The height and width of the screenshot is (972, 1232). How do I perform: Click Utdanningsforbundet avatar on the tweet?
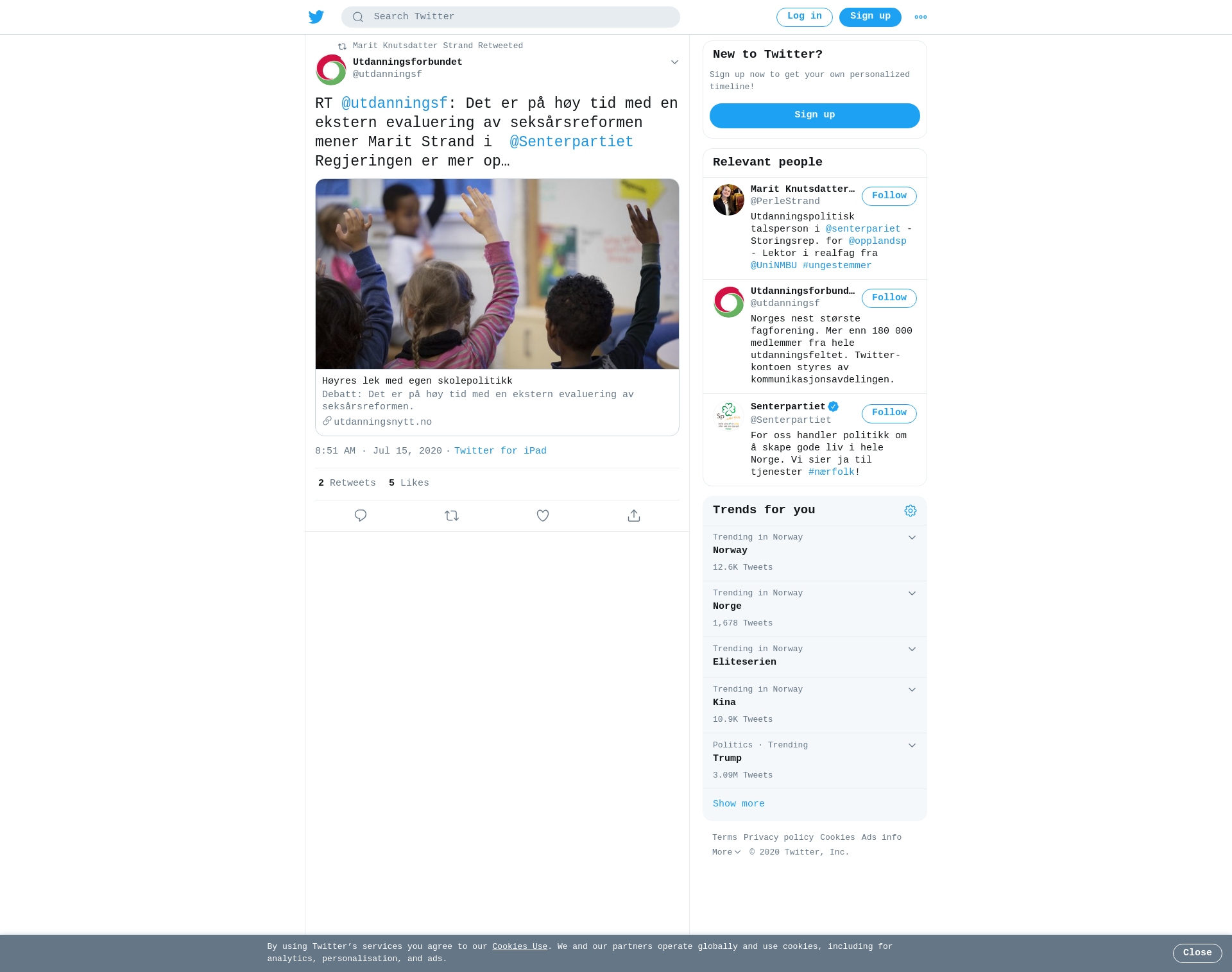click(x=331, y=70)
